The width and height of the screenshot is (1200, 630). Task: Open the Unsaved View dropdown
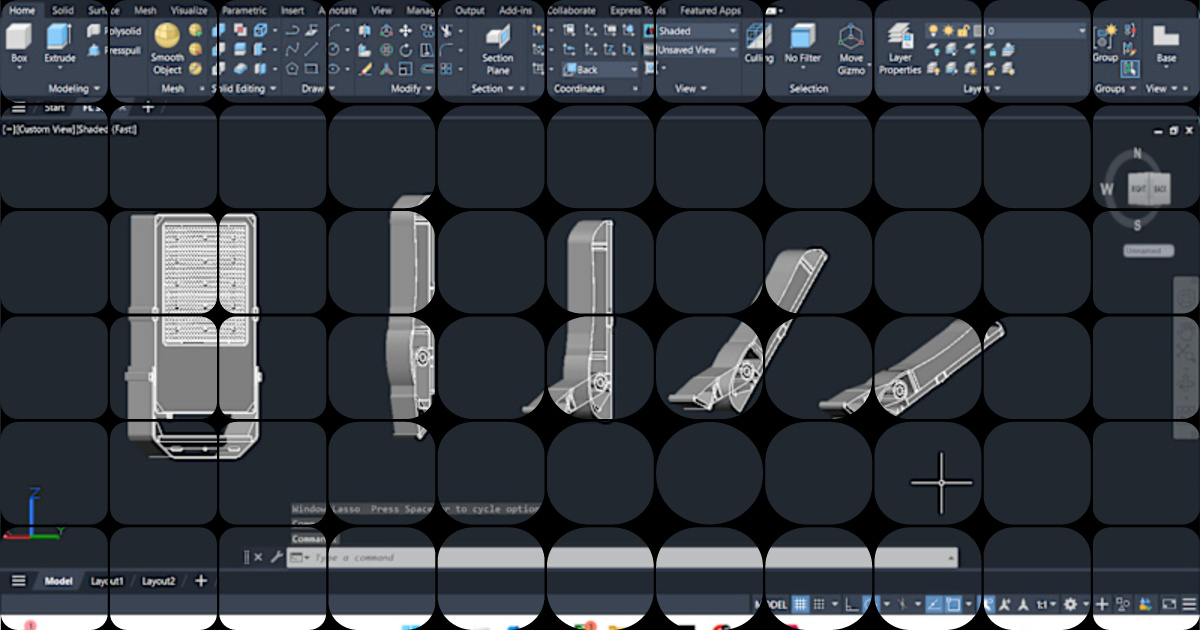tap(697, 50)
